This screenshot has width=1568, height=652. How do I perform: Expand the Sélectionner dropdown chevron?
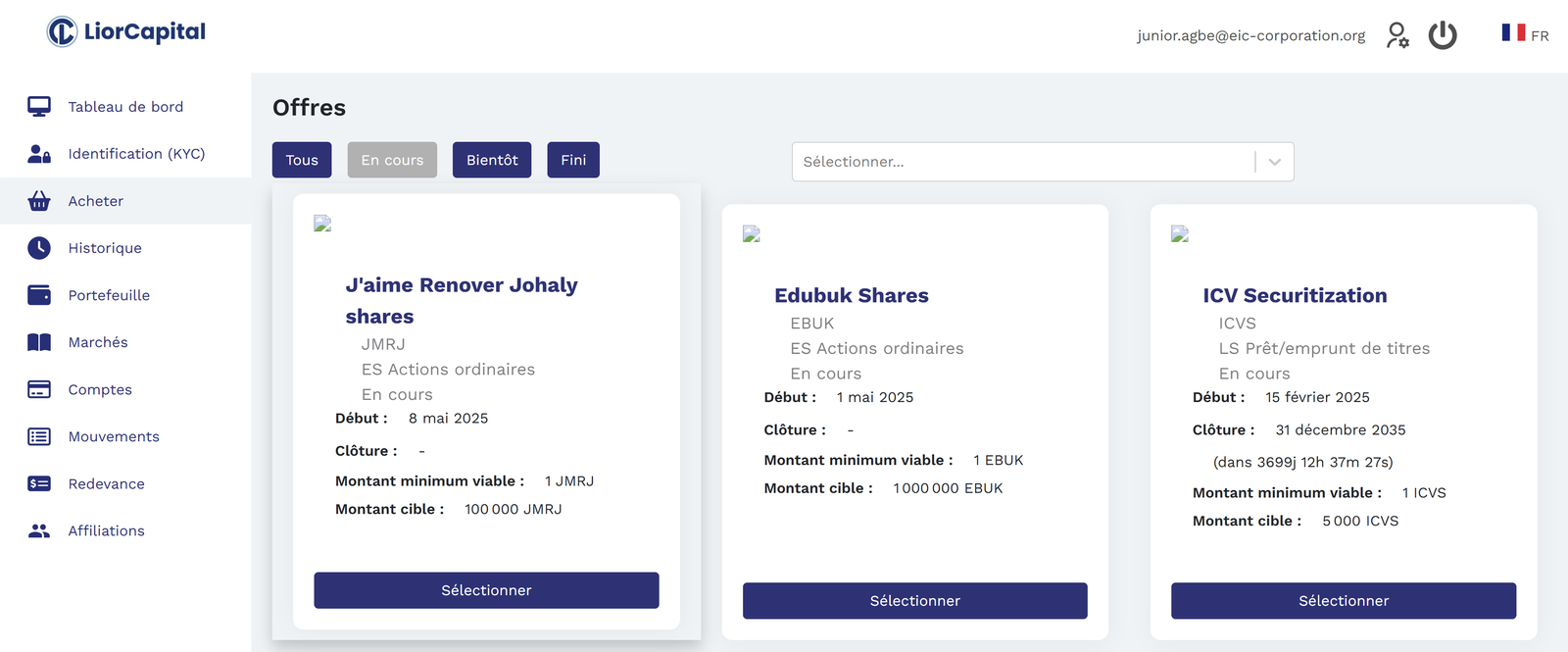point(1274,162)
